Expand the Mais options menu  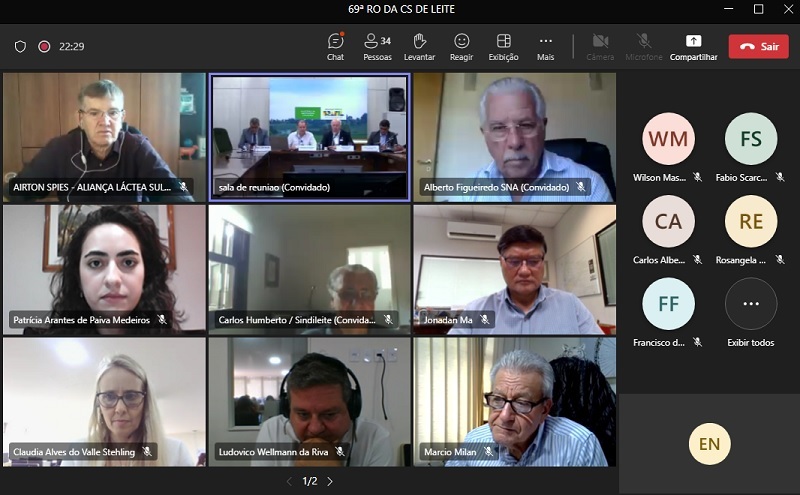[545, 46]
